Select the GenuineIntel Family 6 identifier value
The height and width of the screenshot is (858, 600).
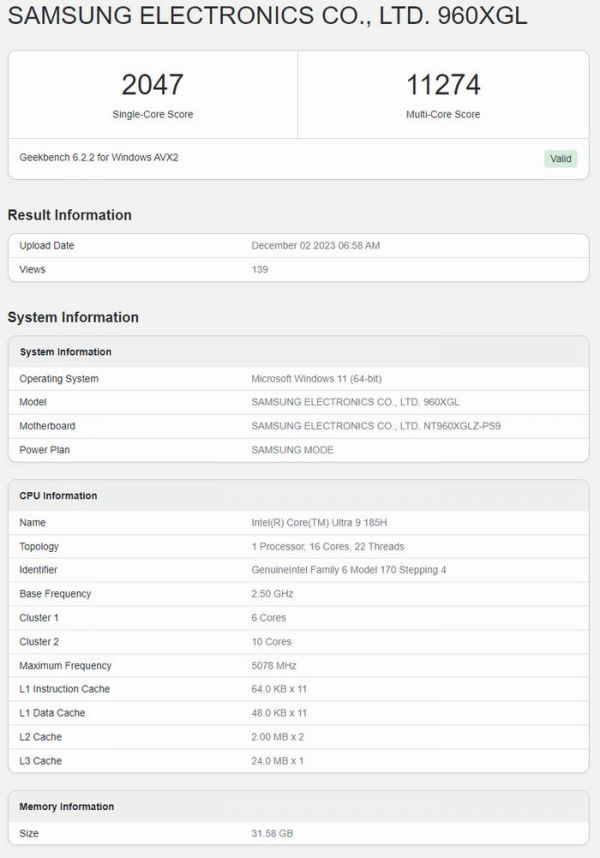point(349,570)
